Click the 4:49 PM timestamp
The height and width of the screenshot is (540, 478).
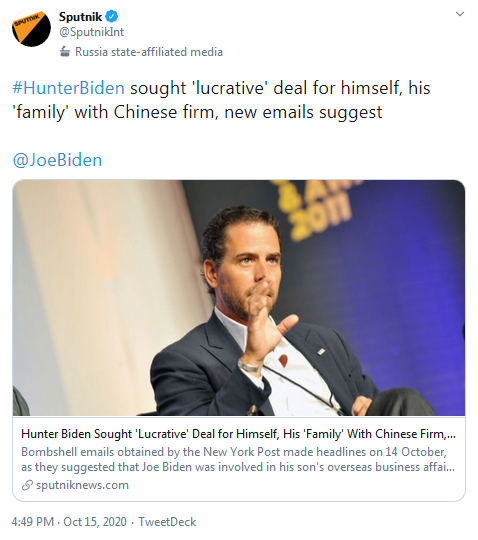[x=33, y=522]
